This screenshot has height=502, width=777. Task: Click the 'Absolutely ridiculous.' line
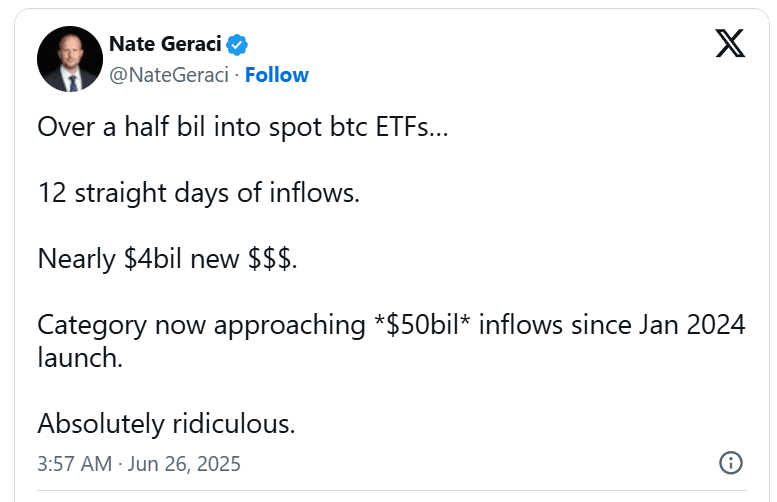coord(166,423)
